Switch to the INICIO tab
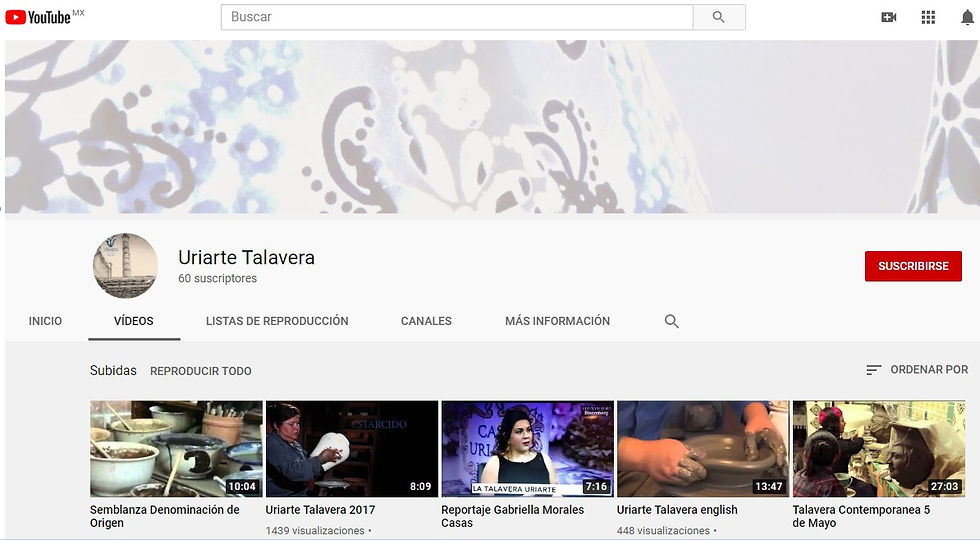980x540 pixels. pyautogui.click(x=45, y=321)
